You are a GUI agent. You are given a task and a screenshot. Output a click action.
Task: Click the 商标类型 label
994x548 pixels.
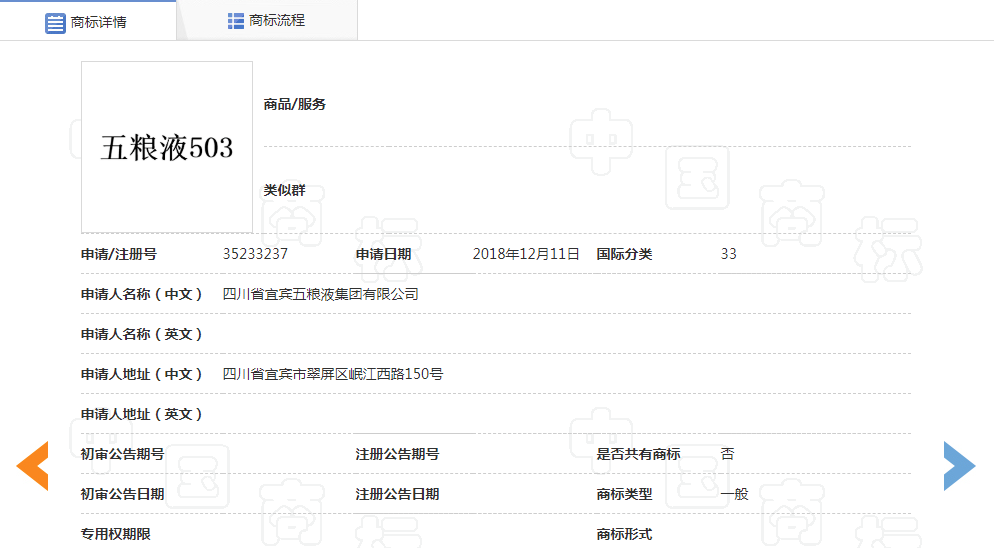tap(624, 494)
